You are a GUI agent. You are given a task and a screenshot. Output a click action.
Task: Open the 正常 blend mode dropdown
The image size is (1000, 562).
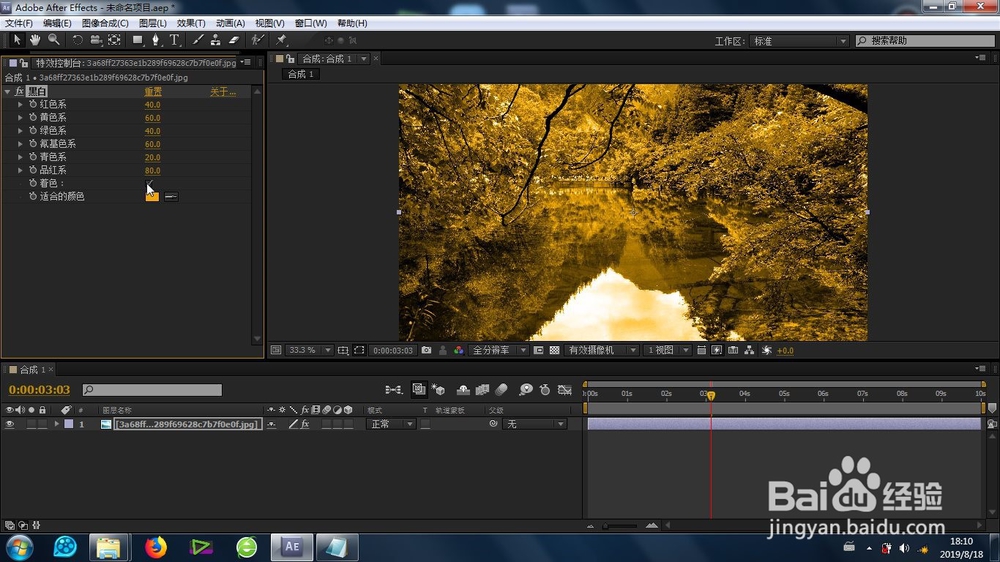391,424
